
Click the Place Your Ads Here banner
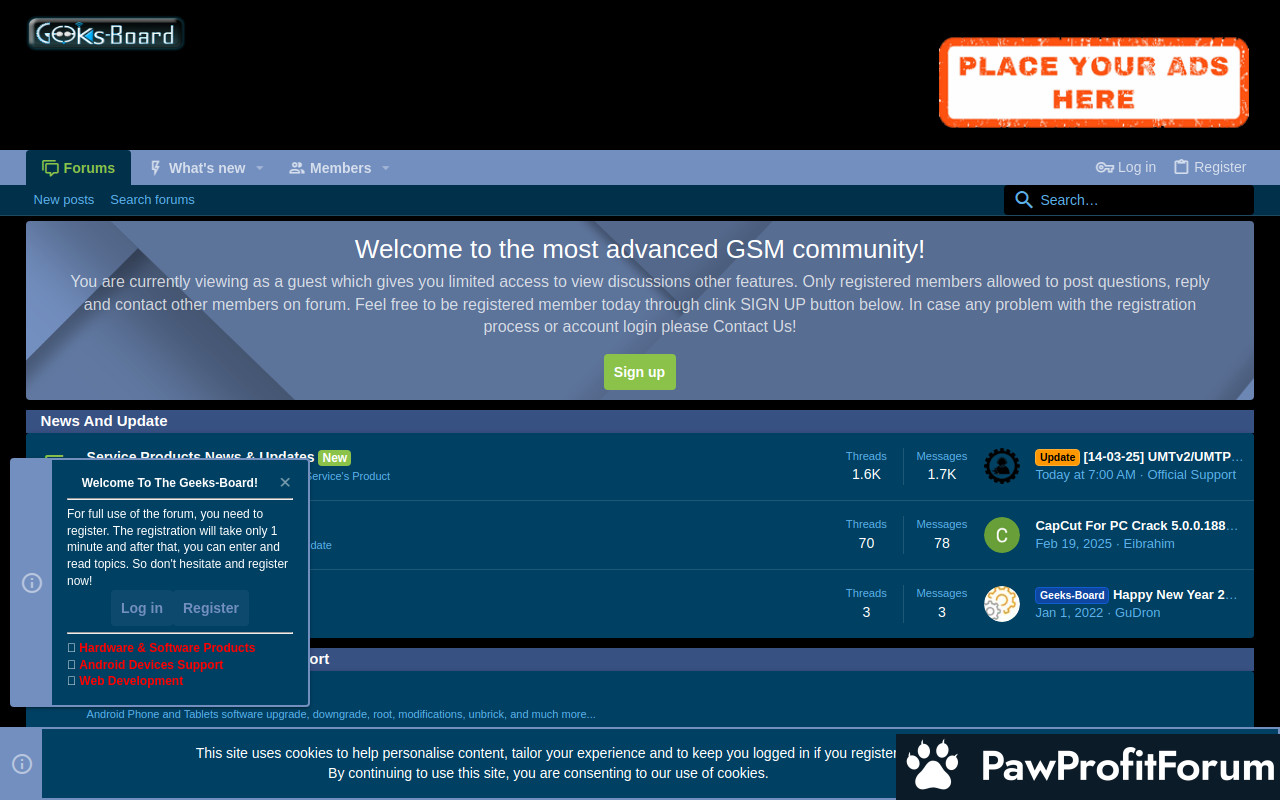1093,83
